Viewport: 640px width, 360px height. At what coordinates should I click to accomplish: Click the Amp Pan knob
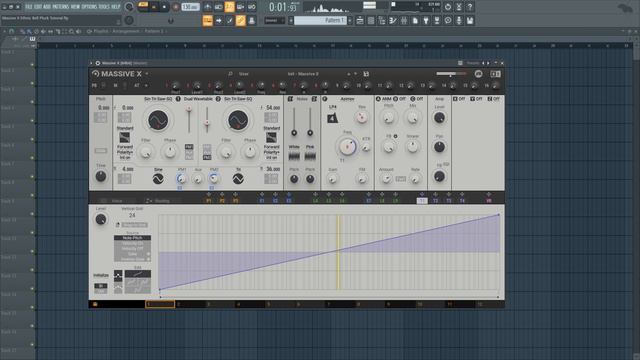(x=439, y=147)
